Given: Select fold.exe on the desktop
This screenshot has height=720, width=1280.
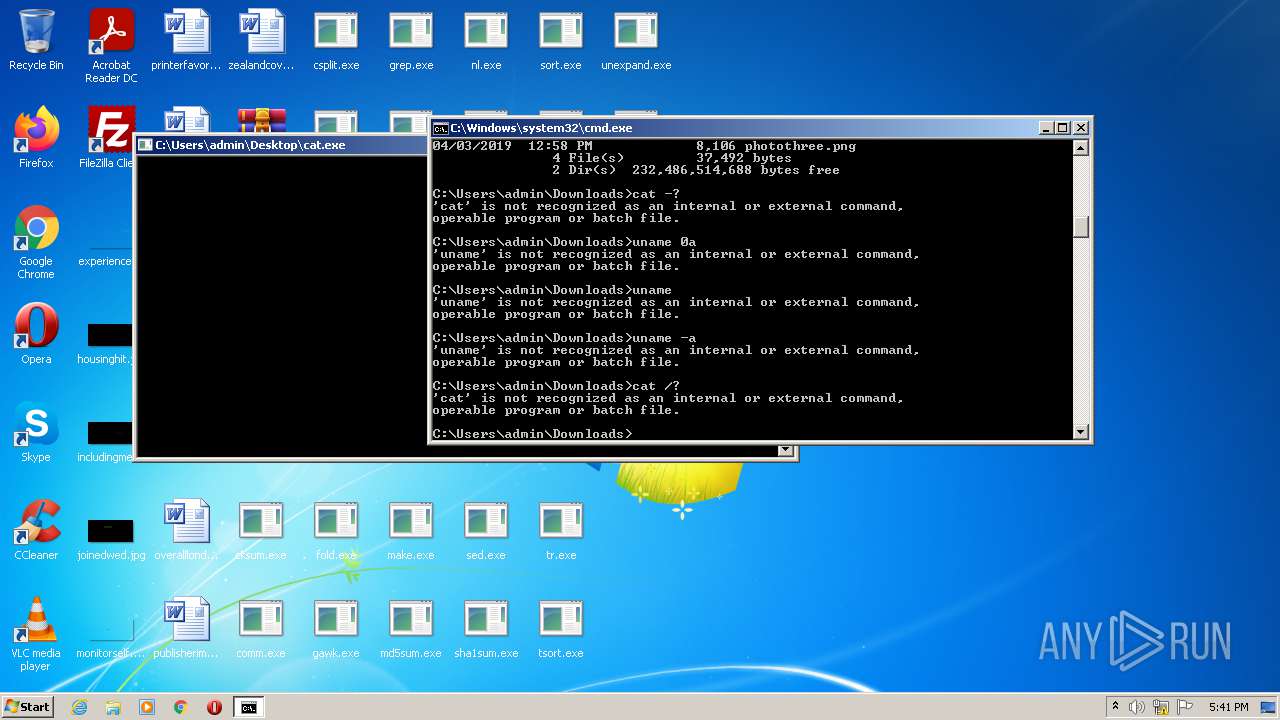Looking at the screenshot, I should [336, 530].
